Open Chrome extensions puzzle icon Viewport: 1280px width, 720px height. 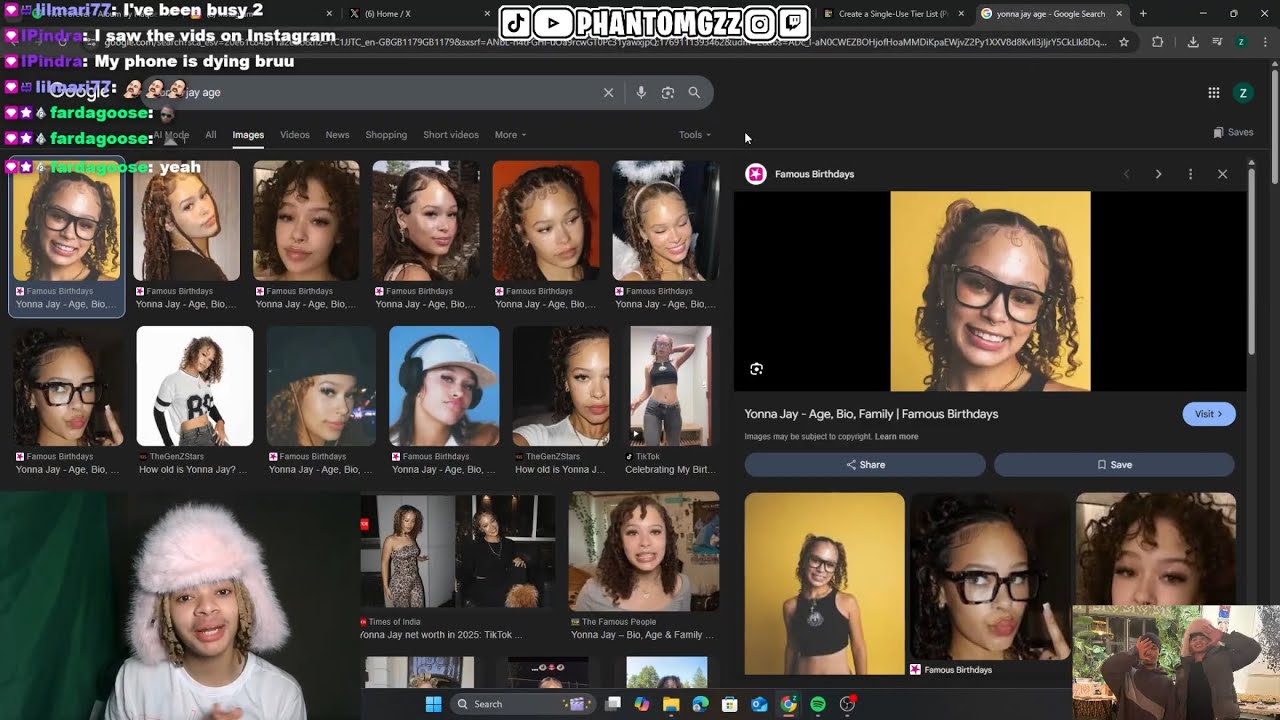pos(1158,42)
